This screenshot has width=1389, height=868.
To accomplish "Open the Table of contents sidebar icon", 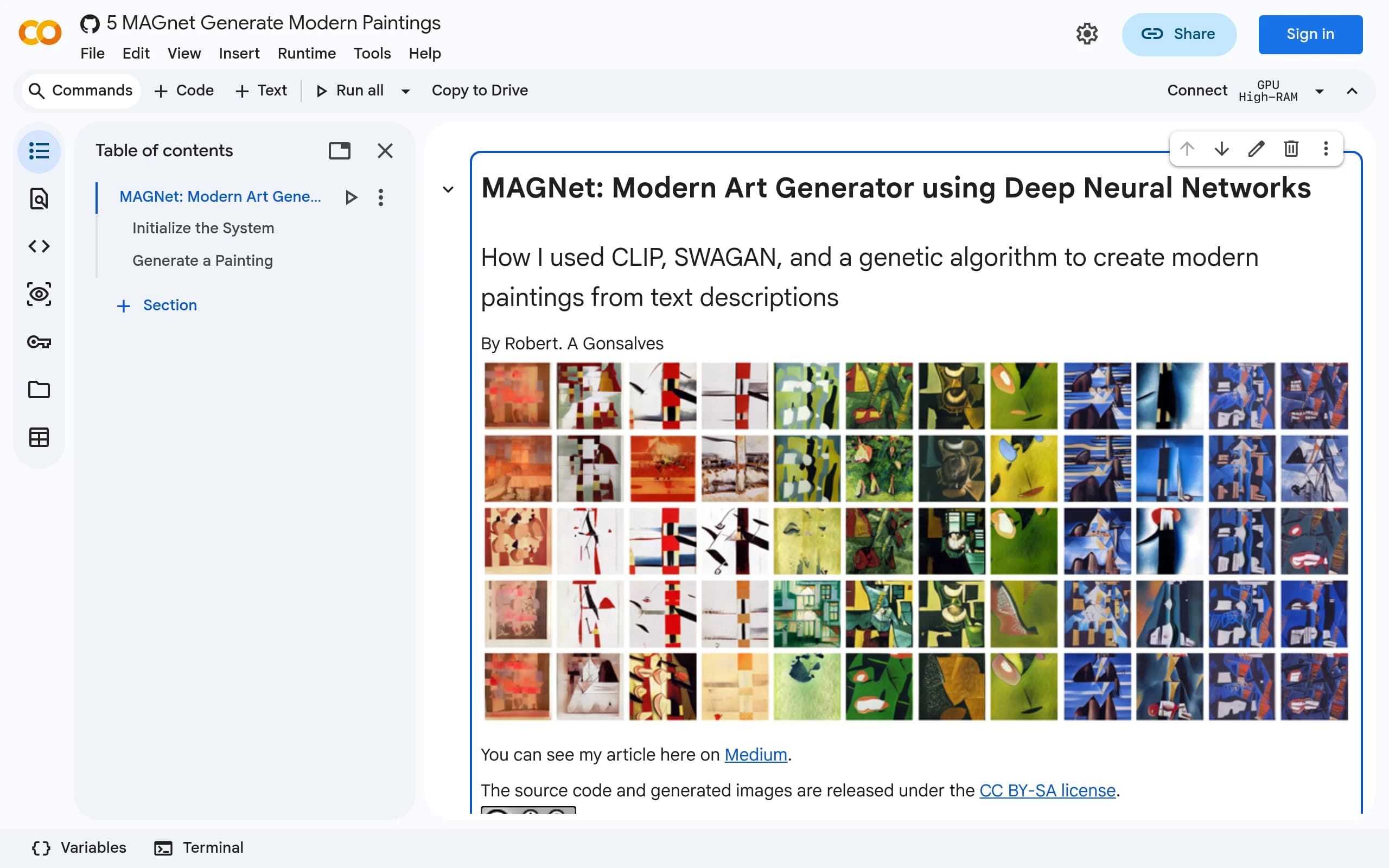I will tap(39, 151).
